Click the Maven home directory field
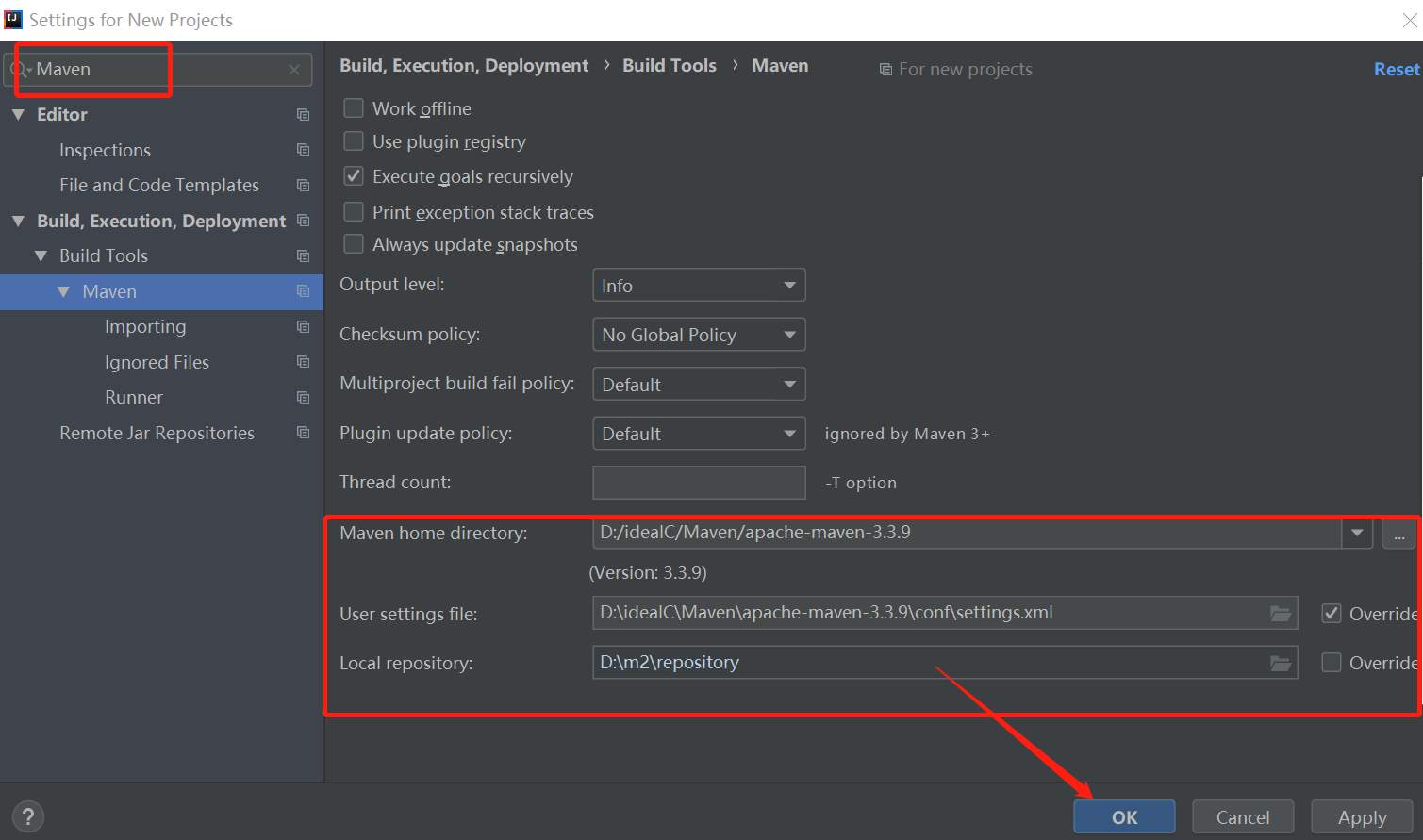1423x840 pixels. [968, 533]
